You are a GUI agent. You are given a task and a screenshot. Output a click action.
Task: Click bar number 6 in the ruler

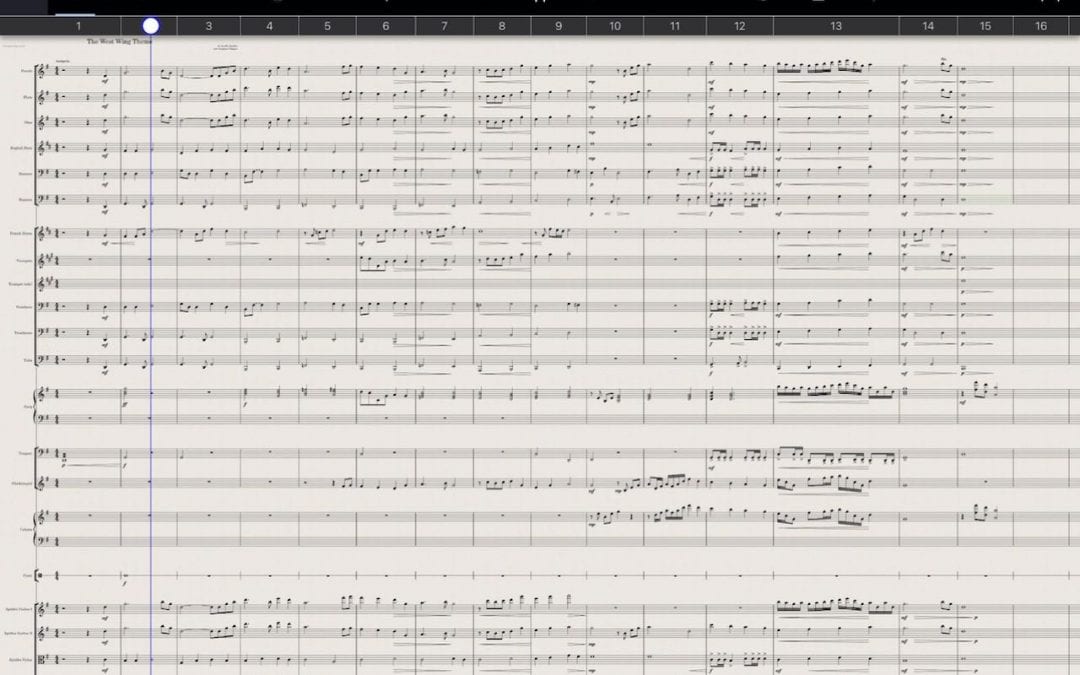click(x=386, y=26)
